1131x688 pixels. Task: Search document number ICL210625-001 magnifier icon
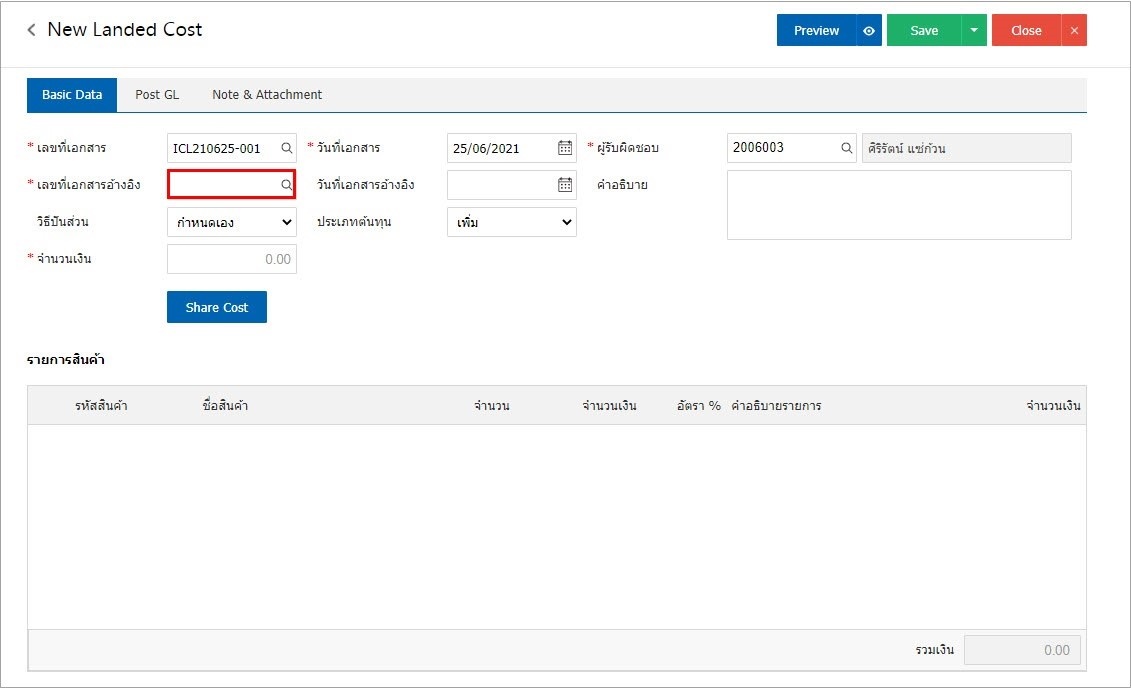coord(286,148)
